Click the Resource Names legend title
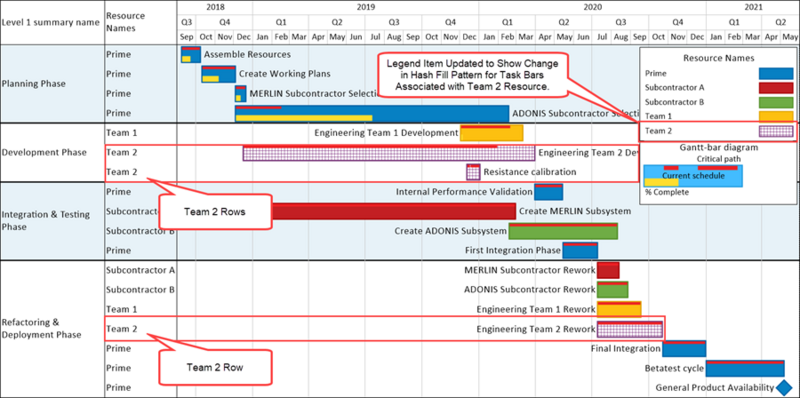The height and width of the screenshot is (398, 800). (718, 58)
